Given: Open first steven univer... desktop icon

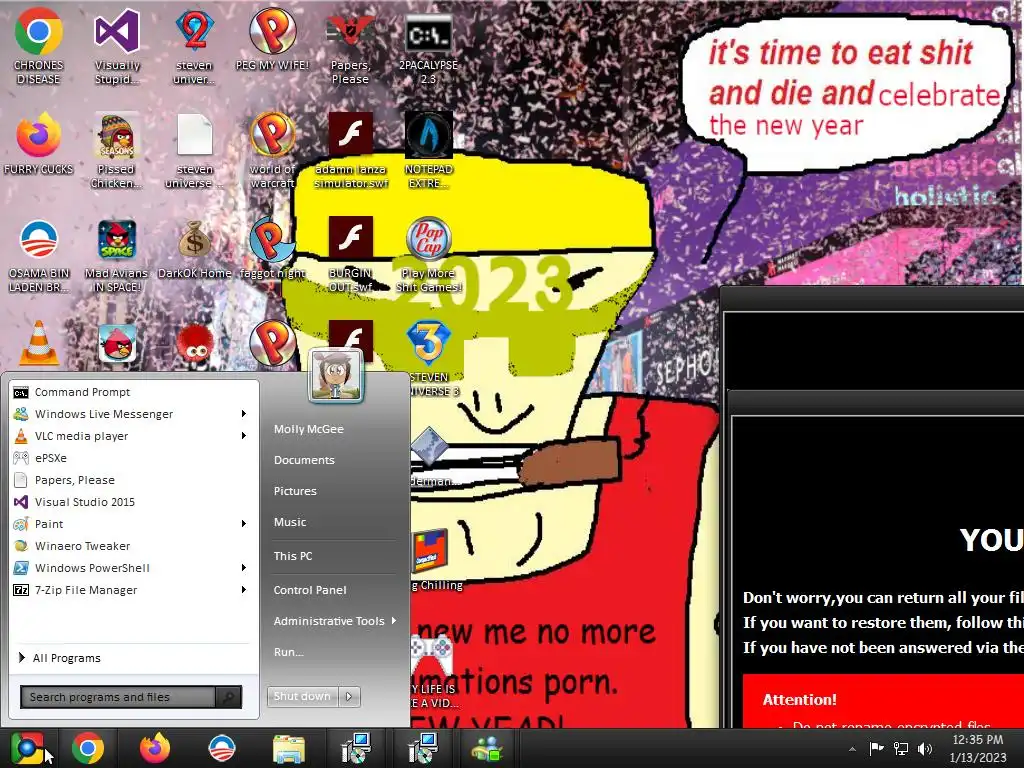Looking at the screenshot, I should coord(194,46).
